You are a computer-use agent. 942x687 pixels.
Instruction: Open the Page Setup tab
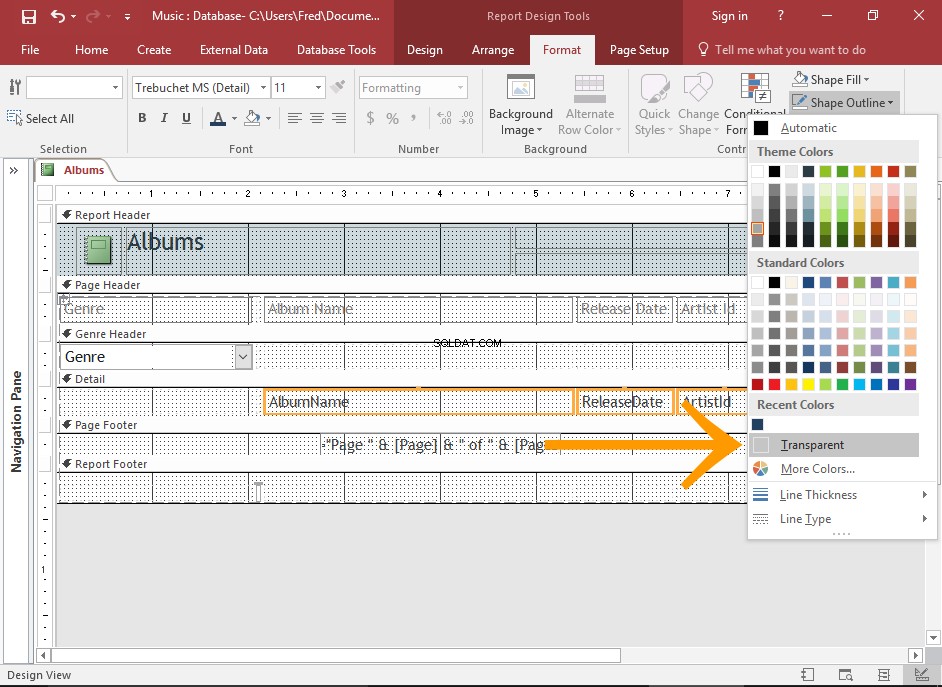[639, 50]
